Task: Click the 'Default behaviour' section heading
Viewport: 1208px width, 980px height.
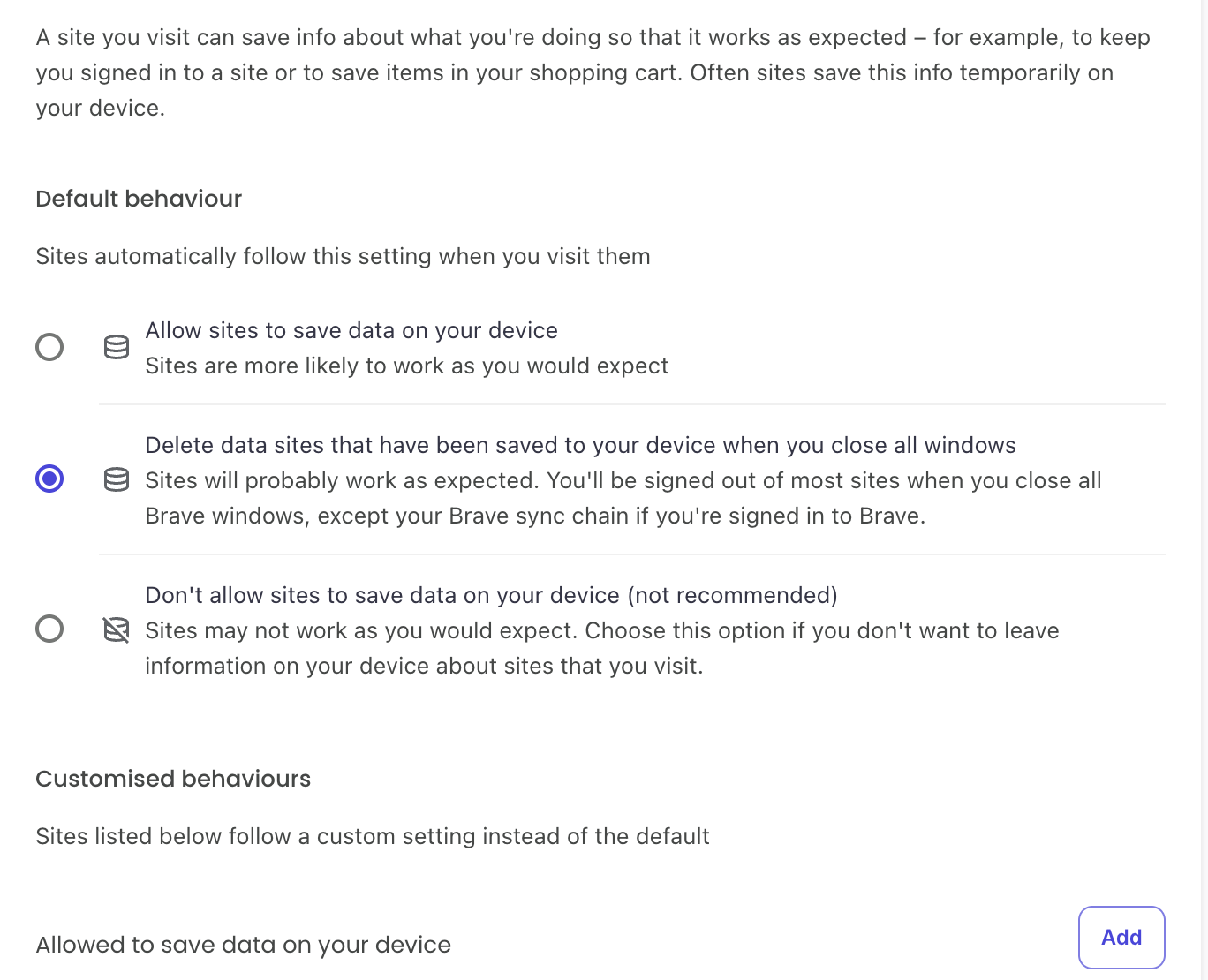Action: [138, 199]
